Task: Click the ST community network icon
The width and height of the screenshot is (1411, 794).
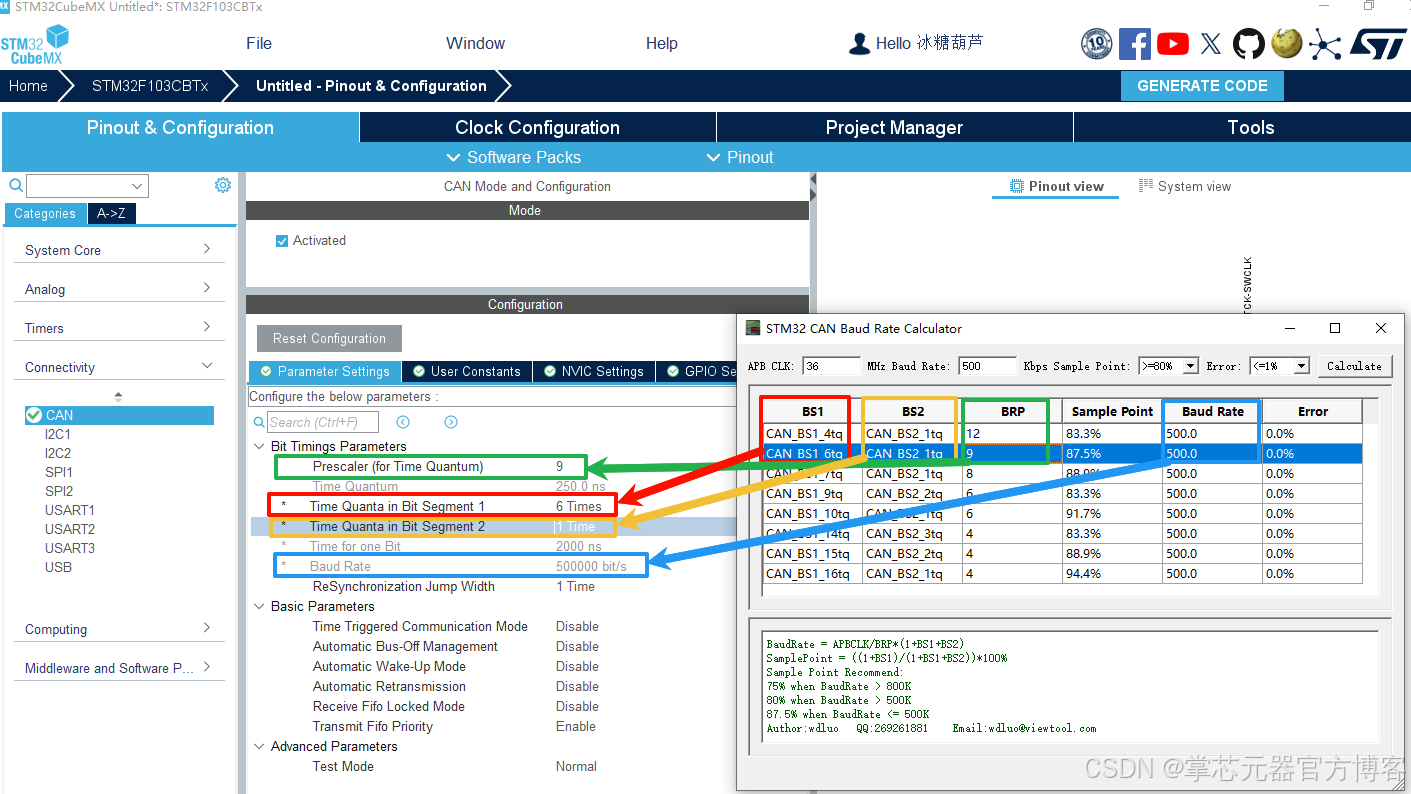Action: coord(1325,44)
